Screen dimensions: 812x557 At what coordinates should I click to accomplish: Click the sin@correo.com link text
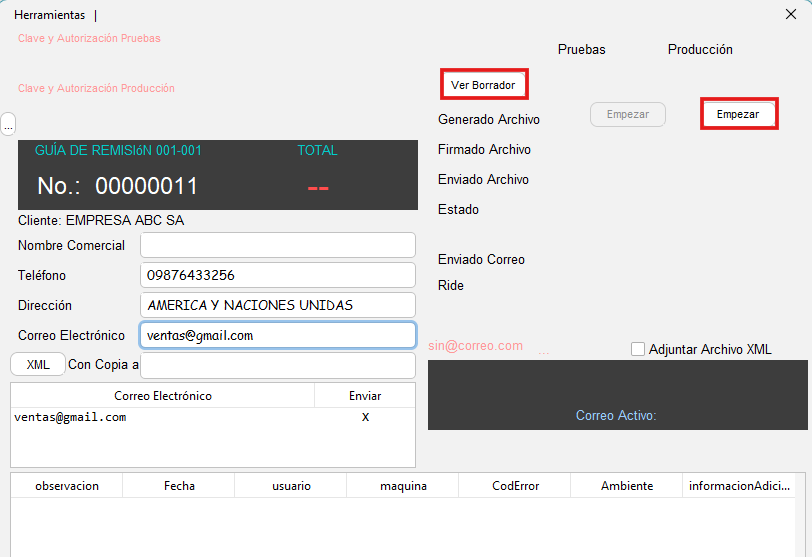[x=475, y=346]
